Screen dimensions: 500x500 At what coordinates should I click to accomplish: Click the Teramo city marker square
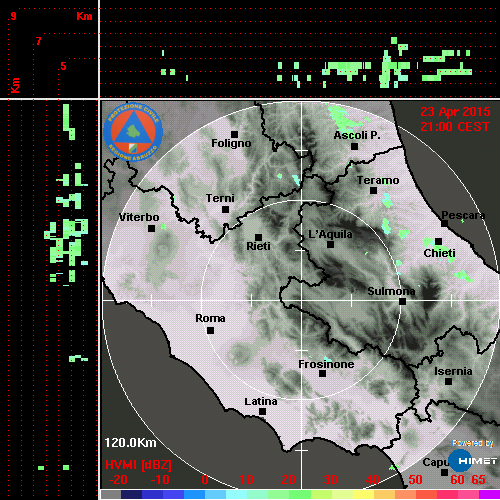tap(374, 191)
